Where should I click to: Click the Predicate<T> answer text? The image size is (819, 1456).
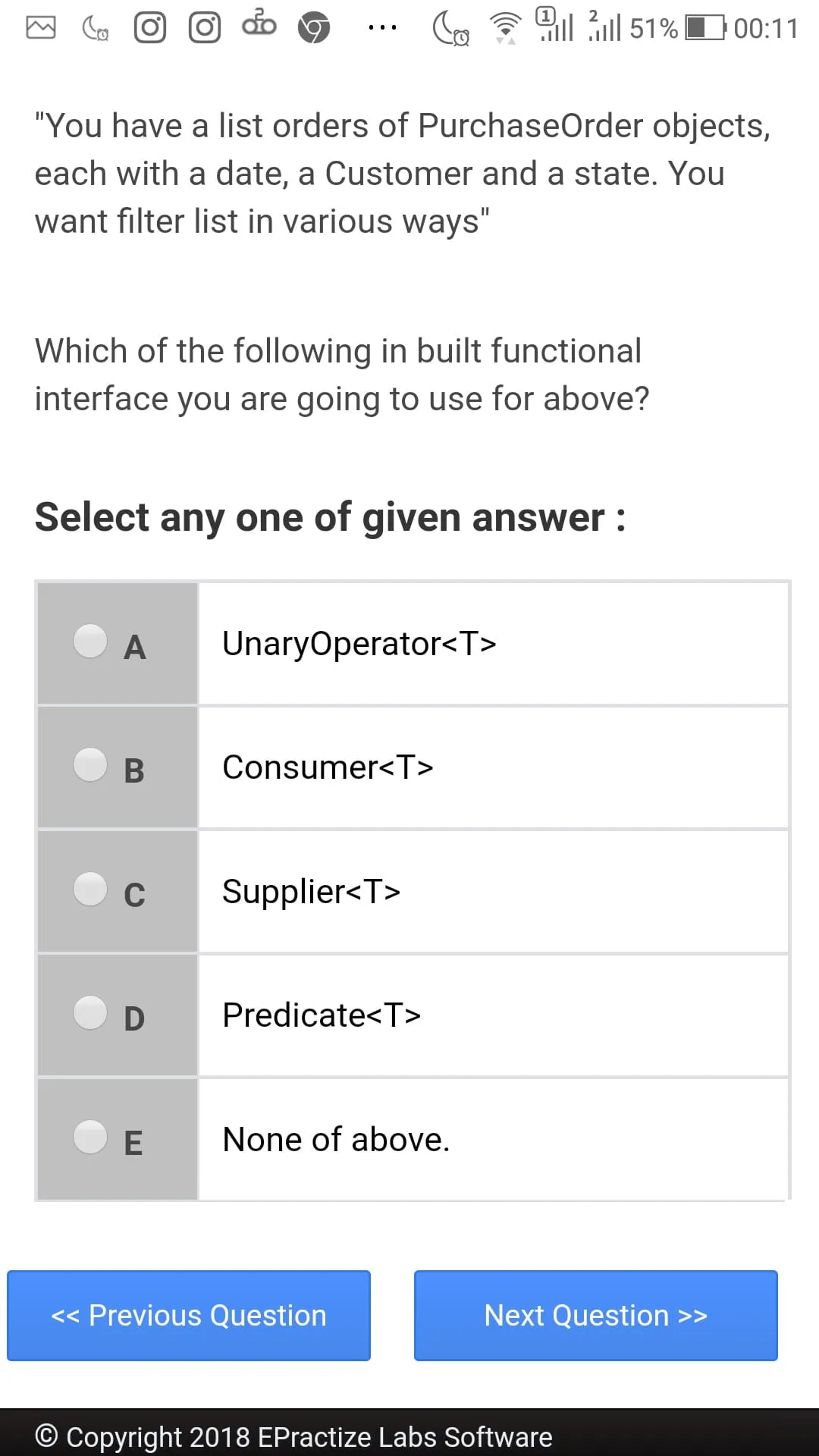coord(322,1015)
